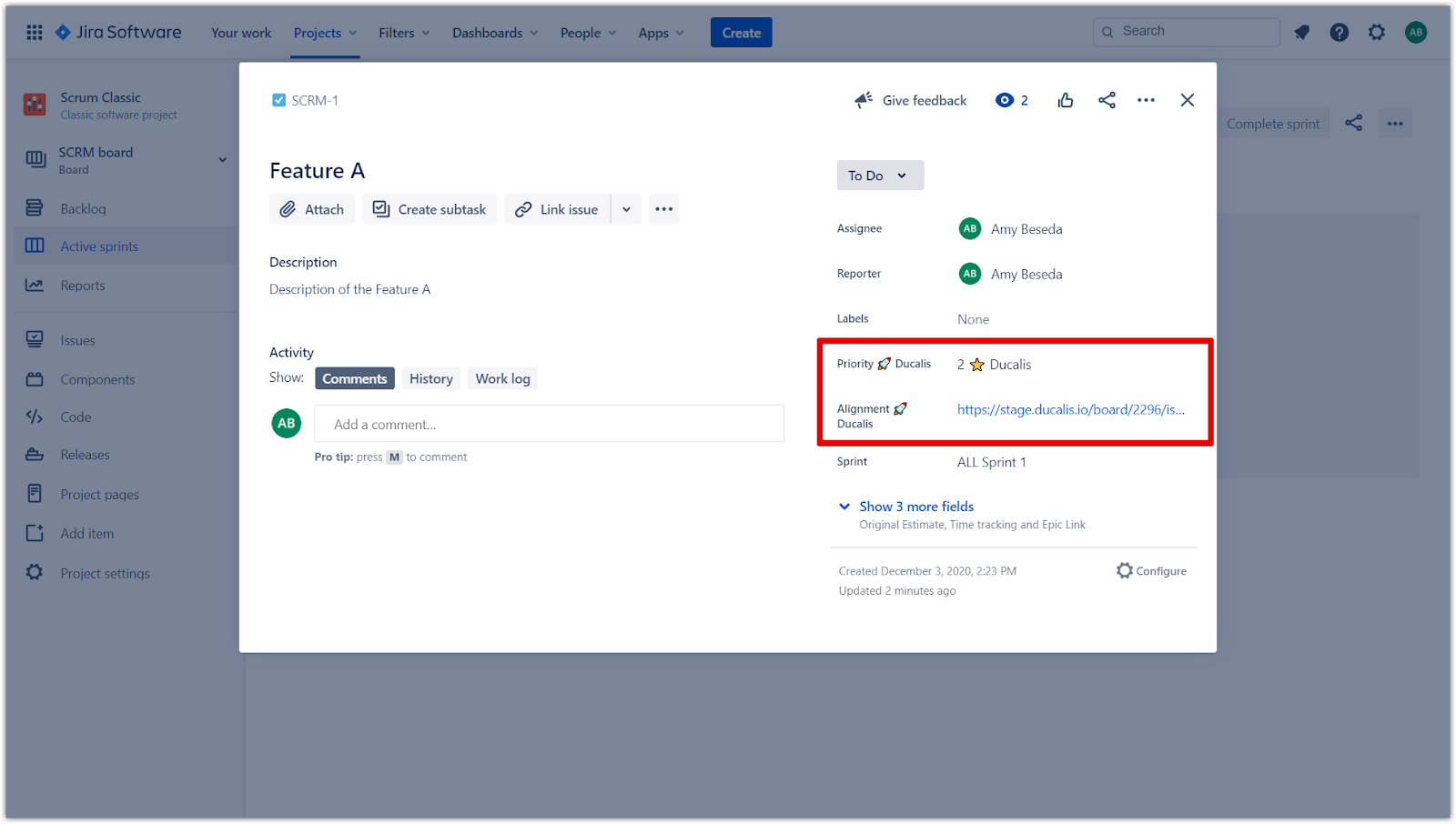Open the Backlog from the sidebar
The image size is (1456, 824).
pos(83,208)
